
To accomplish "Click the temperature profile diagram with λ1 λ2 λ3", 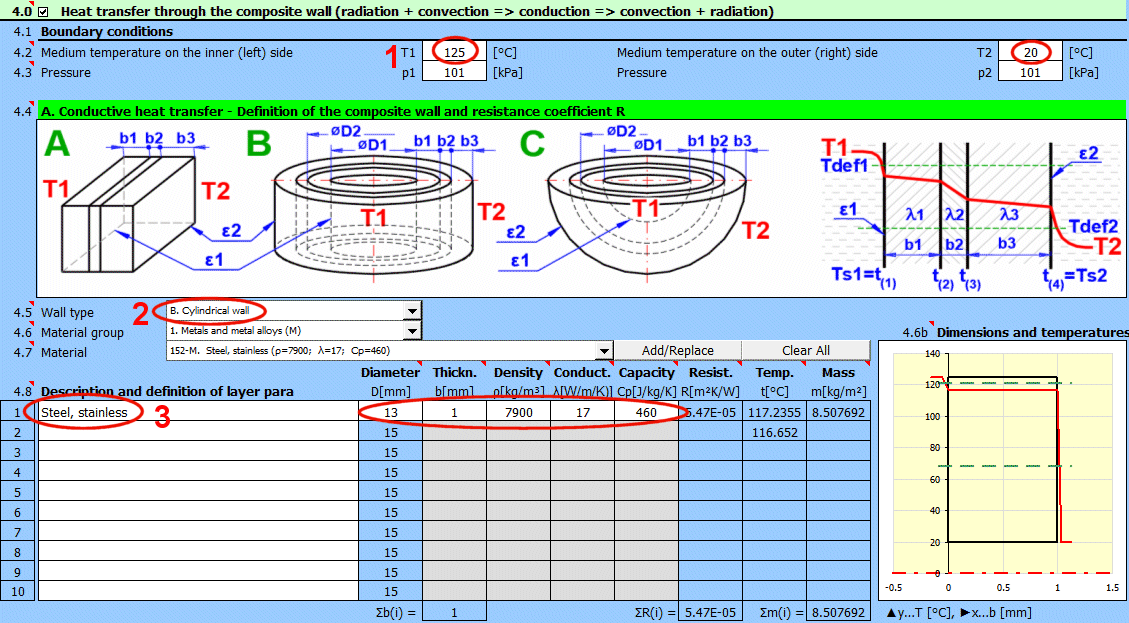I will pos(960,210).
